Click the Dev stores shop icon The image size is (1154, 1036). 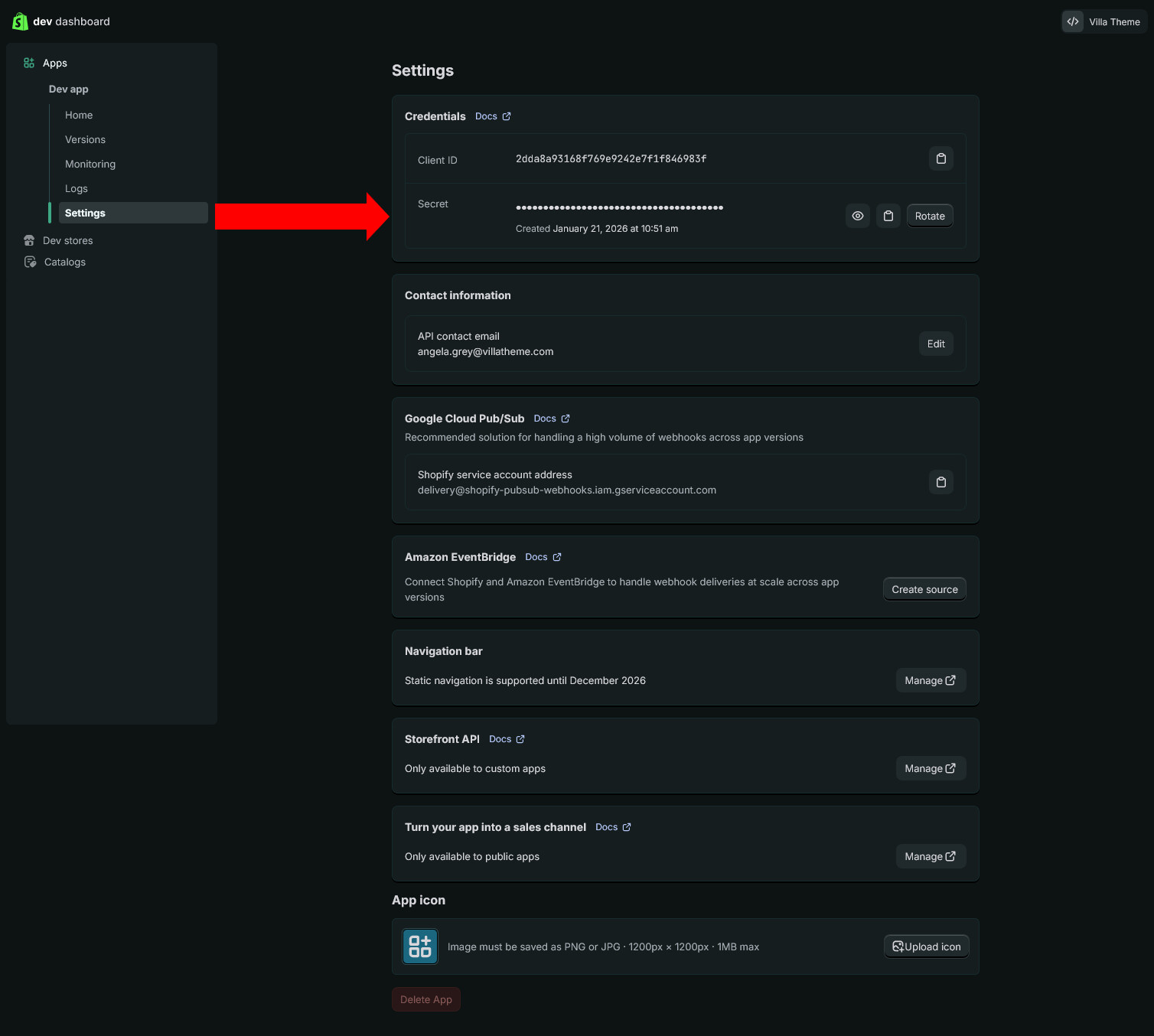[29, 240]
